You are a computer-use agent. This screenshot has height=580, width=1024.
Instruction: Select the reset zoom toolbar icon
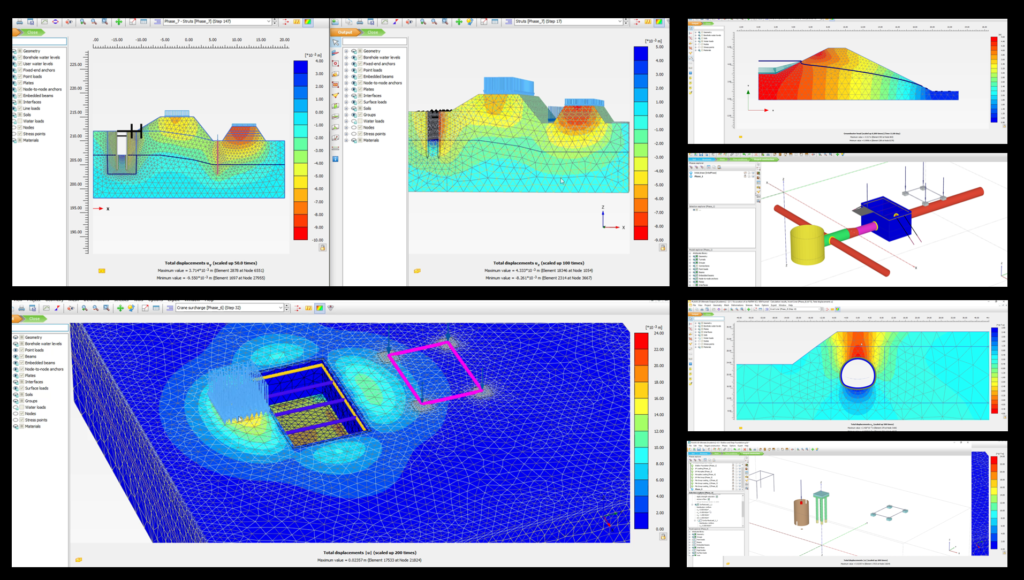tap(104, 21)
